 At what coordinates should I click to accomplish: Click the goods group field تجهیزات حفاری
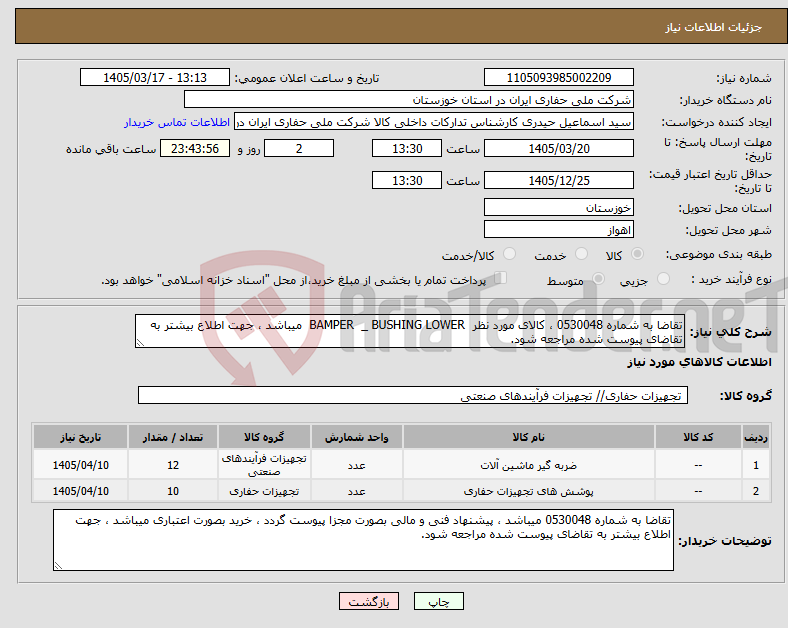click(x=413, y=395)
